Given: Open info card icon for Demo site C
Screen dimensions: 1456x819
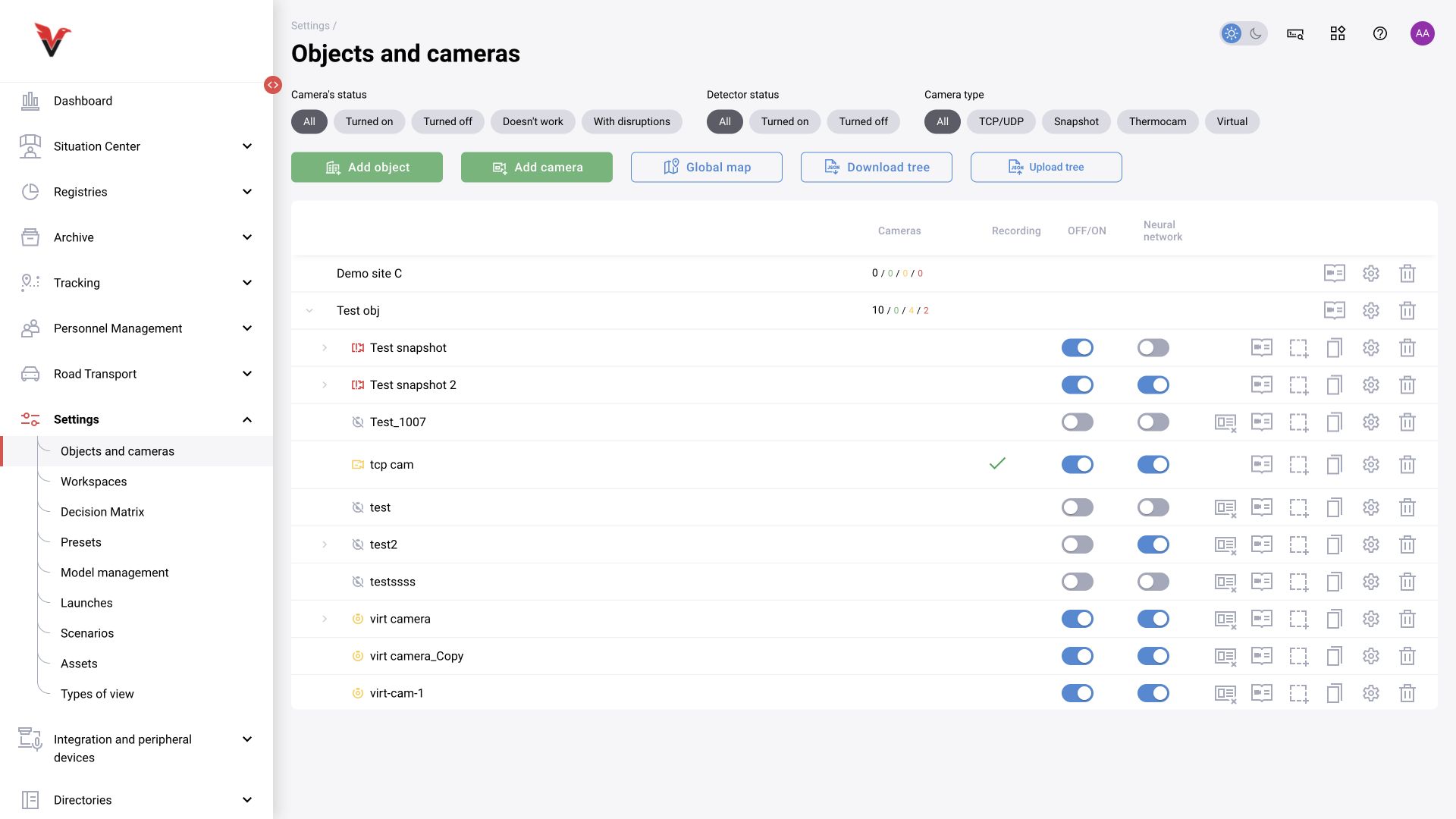Looking at the screenshot, I should coord(1335,273).
